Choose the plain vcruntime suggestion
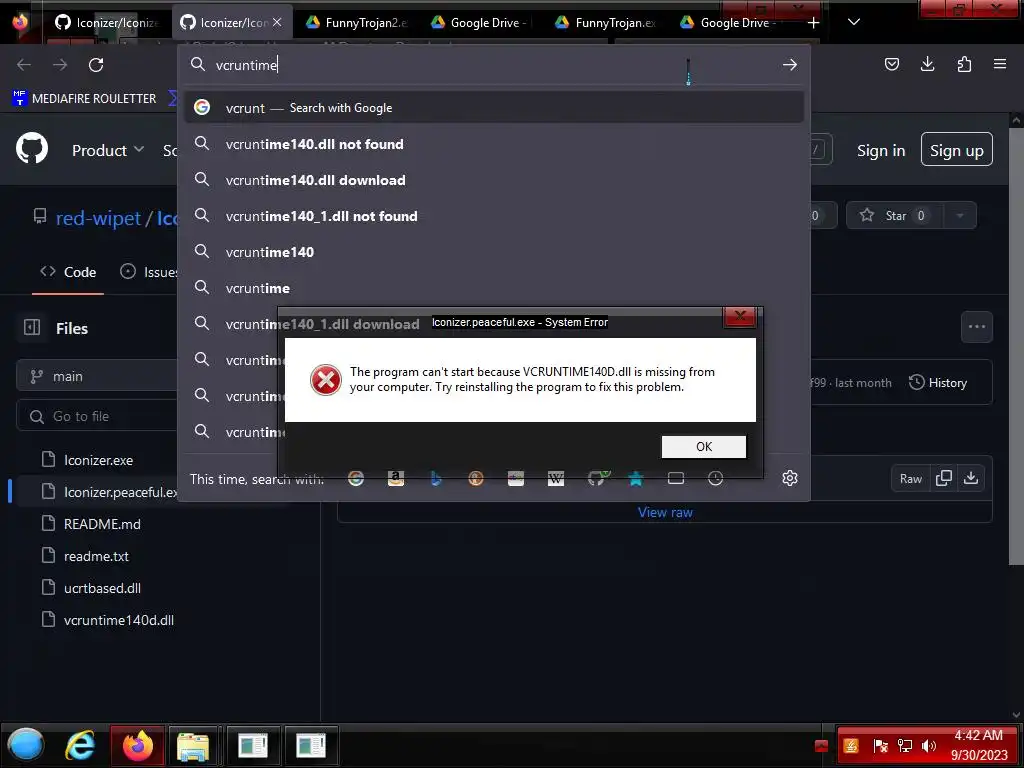This screenshot has height=768, width=1024. tap(494, 288)
